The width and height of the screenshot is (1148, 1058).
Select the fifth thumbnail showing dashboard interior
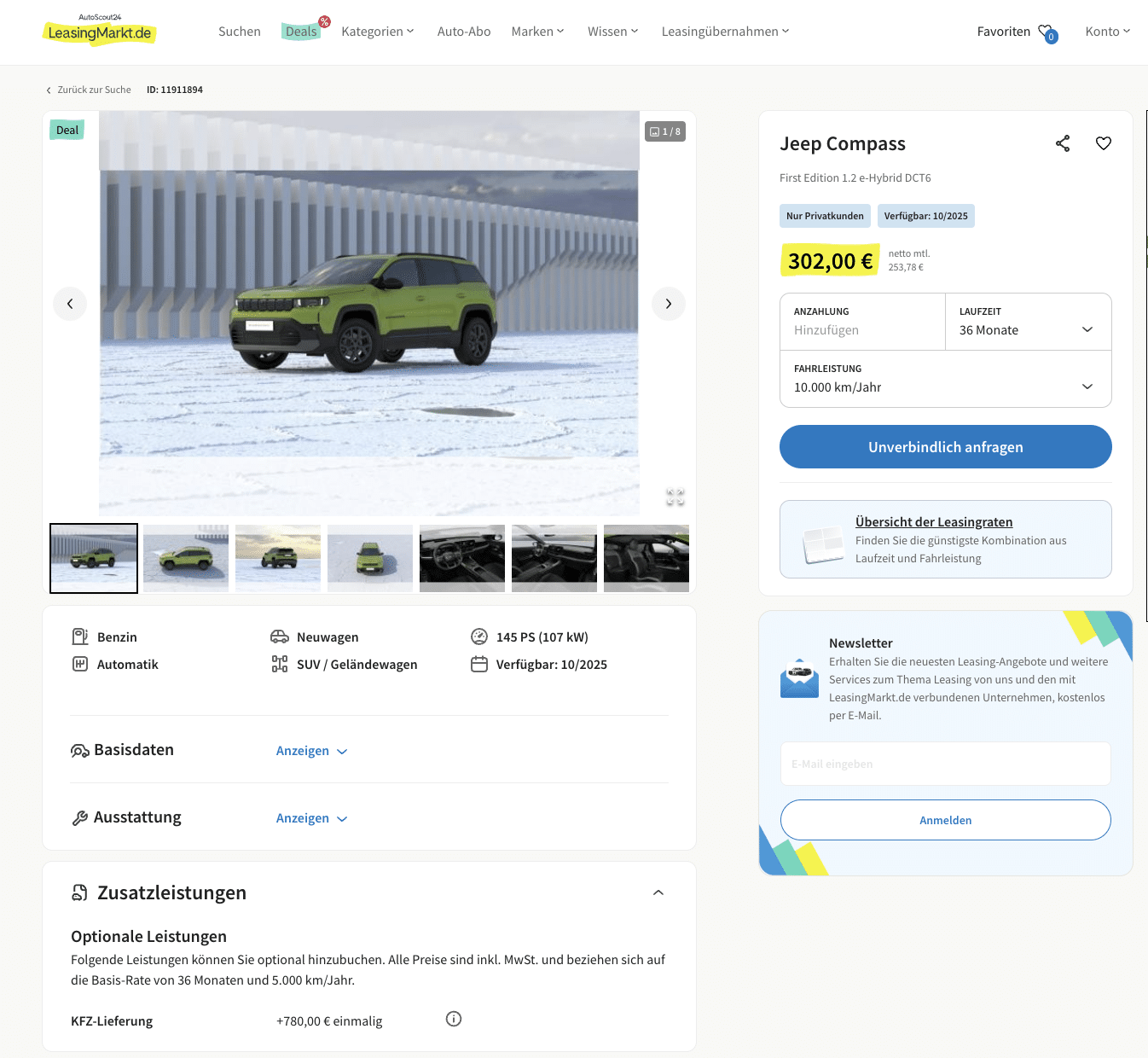click(462, 558)
